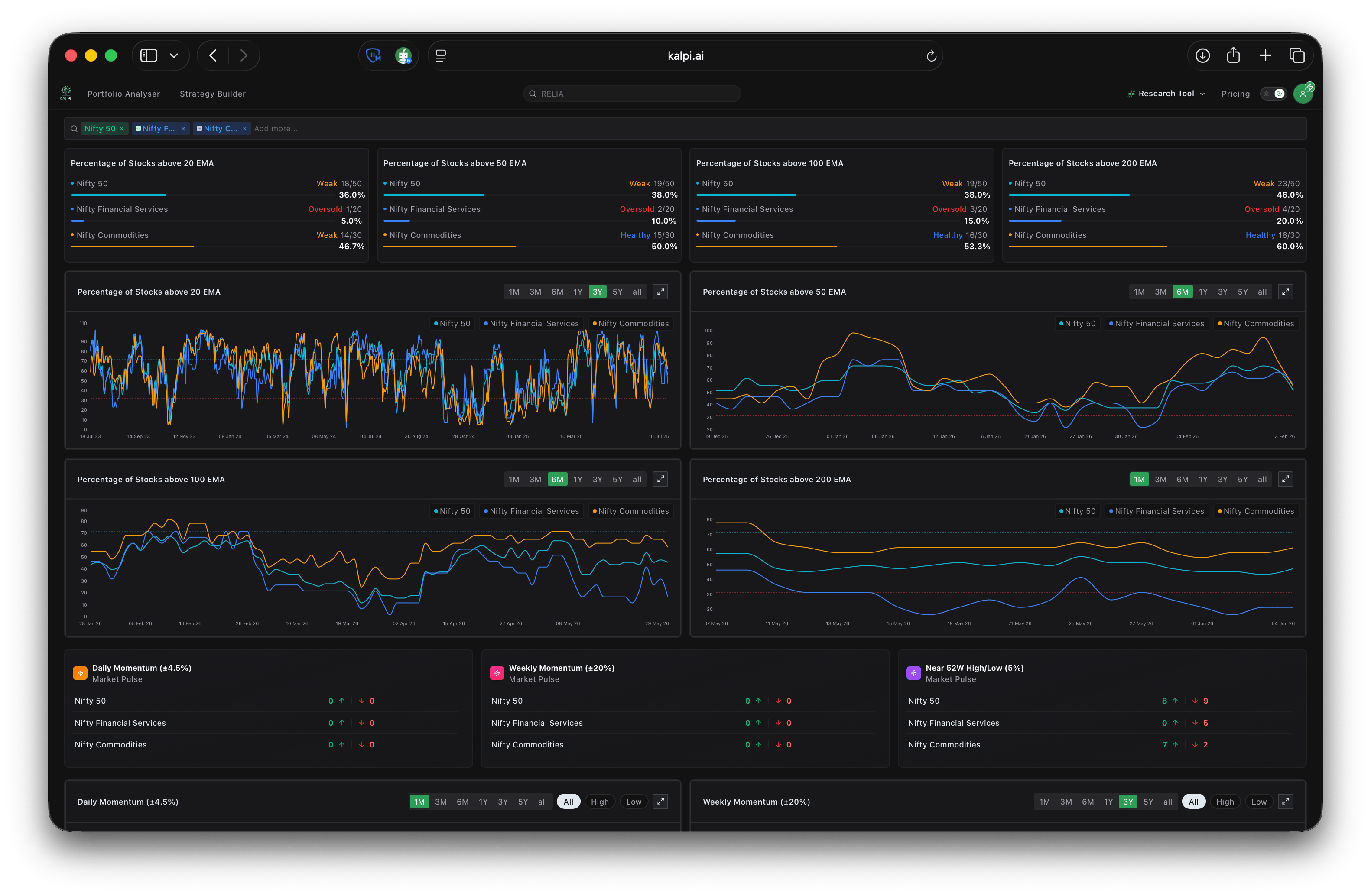Viewport: 1371px width, 896px height.
Task: Go back with the browser back arrow
Action: pyautogui.click(x=213, y=55)
